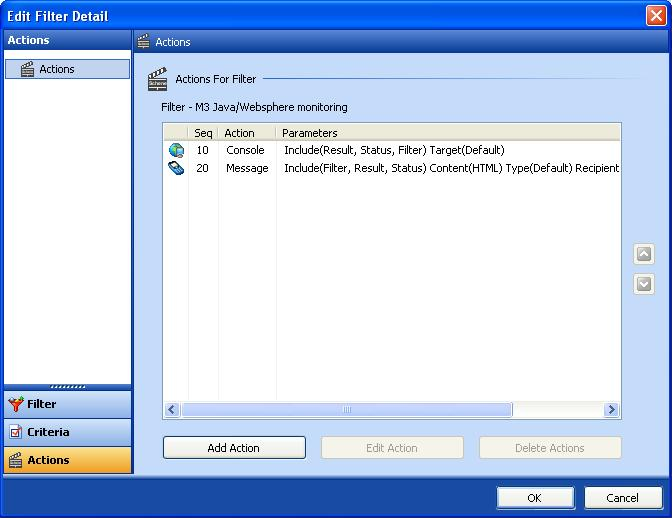The width and height of the screenshot is (672, 518).
Task: Move selected action down with arrow button
Action: (644, 285)
